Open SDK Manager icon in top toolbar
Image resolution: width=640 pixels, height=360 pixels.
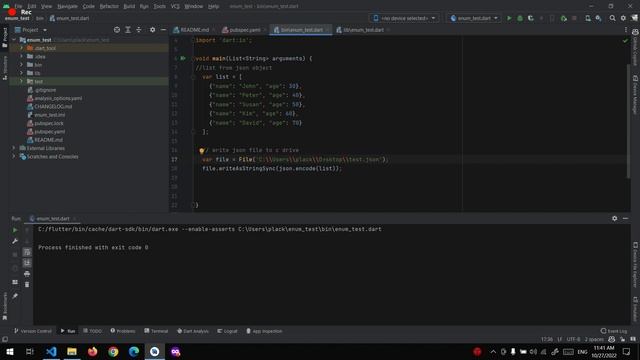coord(598,18)
